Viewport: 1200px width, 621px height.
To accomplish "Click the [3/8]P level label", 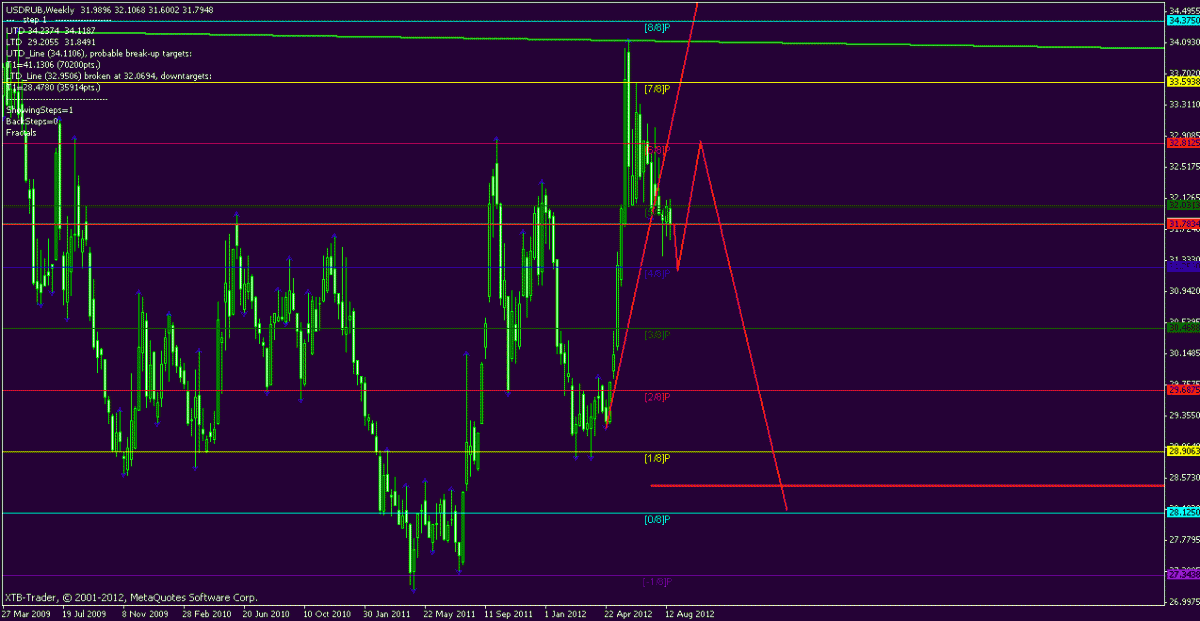I will pos(656,334).
